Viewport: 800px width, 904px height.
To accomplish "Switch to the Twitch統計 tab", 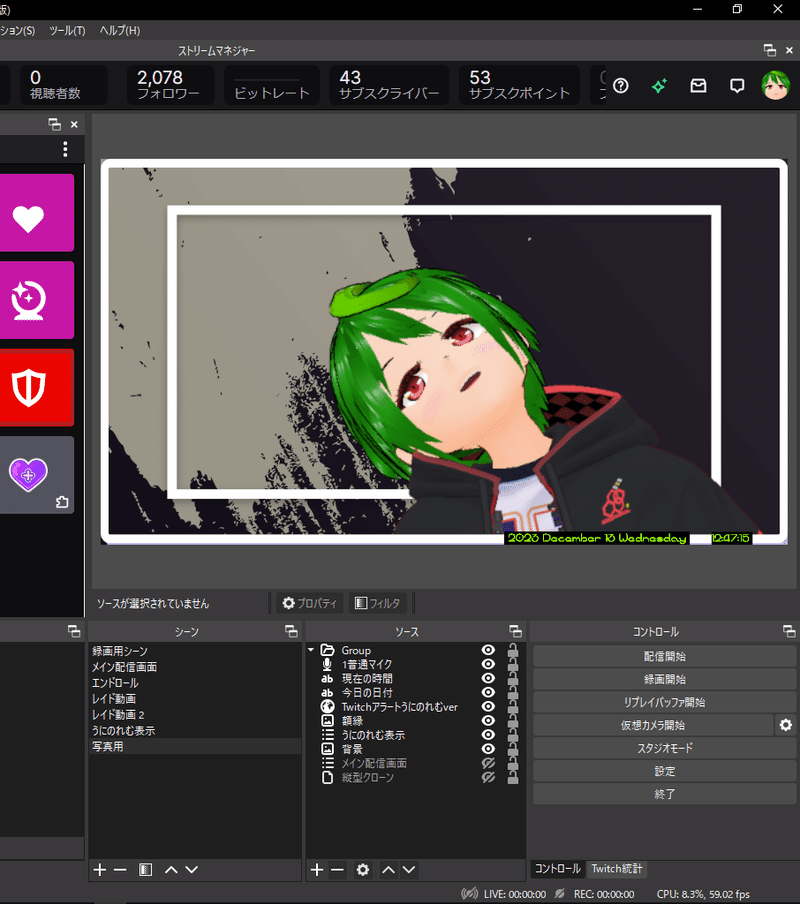I will pos(617,868).
